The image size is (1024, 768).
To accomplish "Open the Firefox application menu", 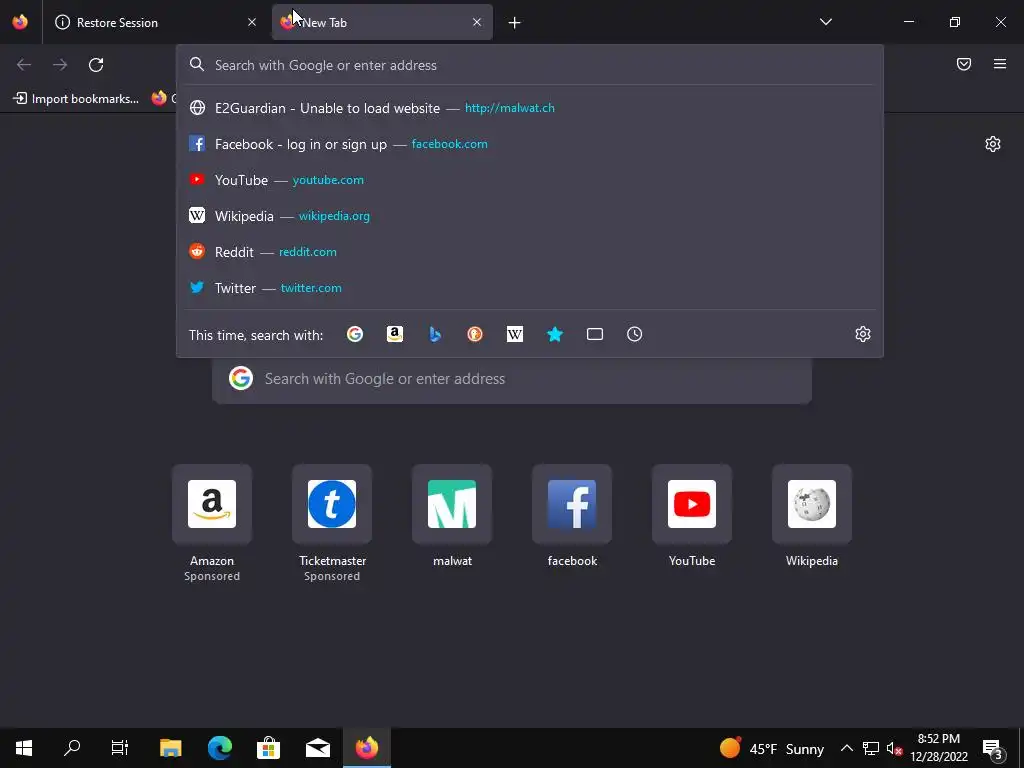I will point(1000,64).
